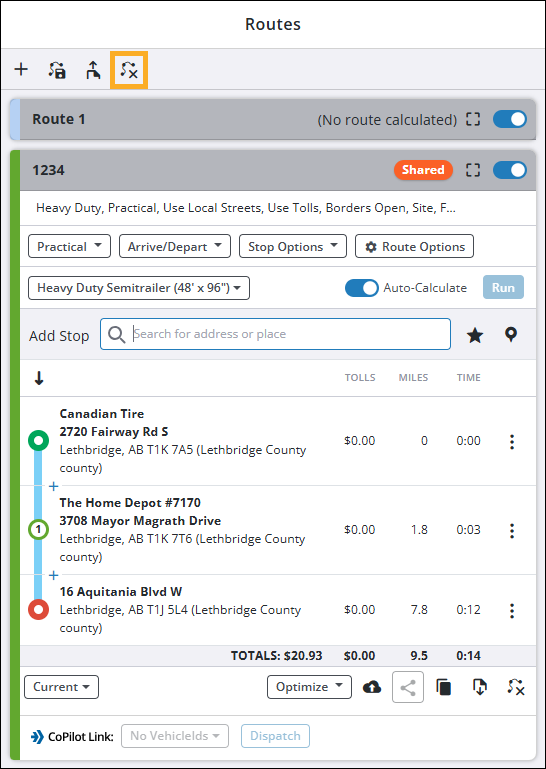Open the Optimize dropdown
This screenshot has height=769, width=546.
(x=309, y=687)
